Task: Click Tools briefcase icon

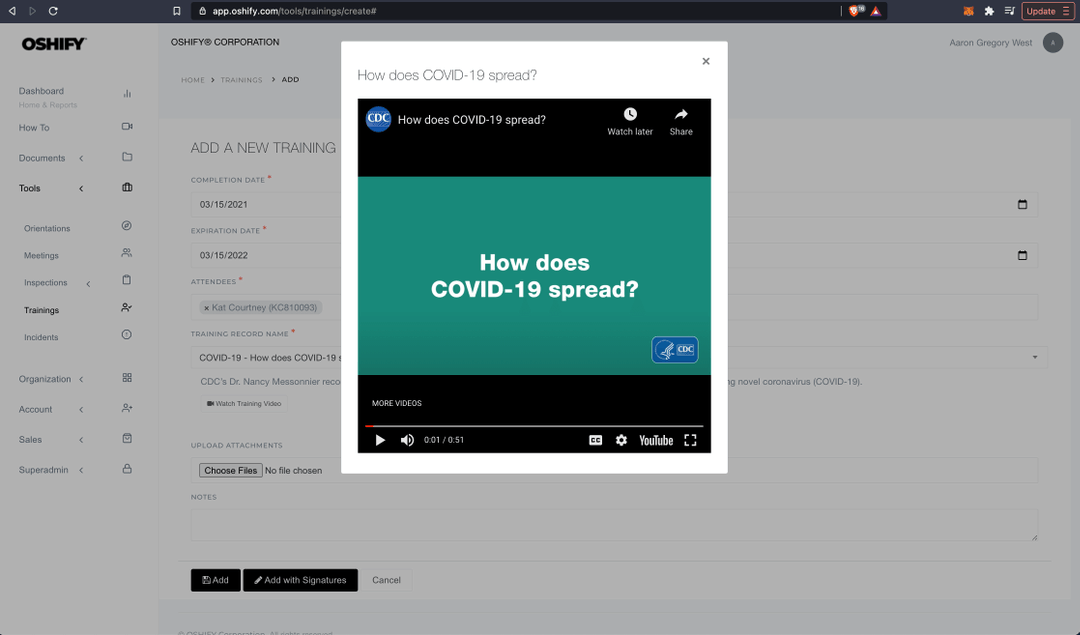Action: click(x=127, y=187)
